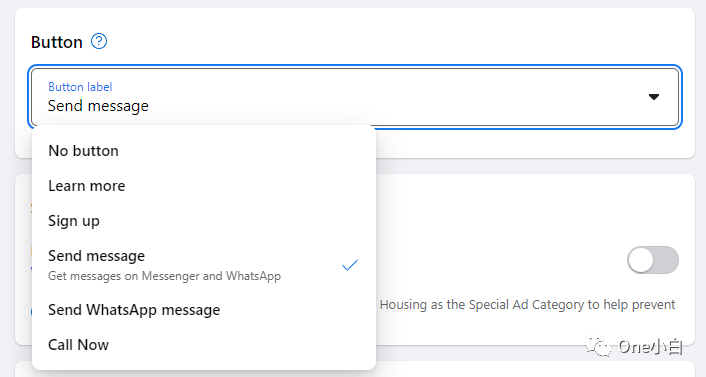Collapse the list using the black caret arrow
This screenshot has height=377, width=706.
654,97
